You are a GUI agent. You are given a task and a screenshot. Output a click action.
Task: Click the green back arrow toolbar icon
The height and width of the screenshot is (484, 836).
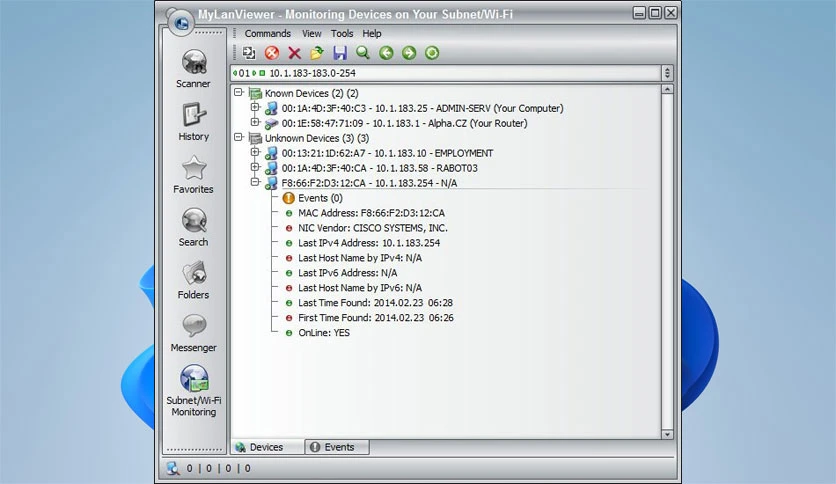coord(386,53)
